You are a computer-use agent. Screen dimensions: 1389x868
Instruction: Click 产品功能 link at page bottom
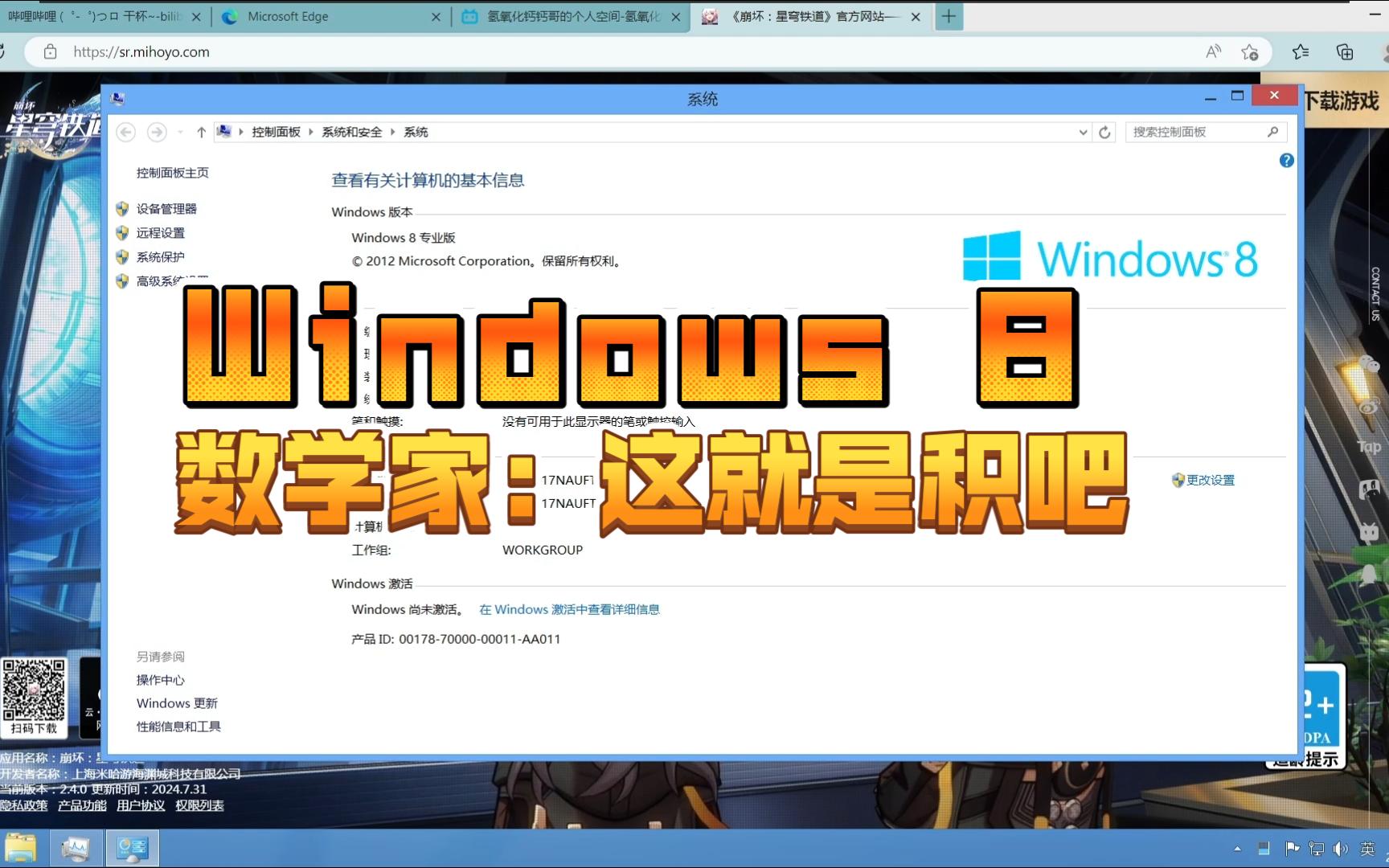coord(82,805)
